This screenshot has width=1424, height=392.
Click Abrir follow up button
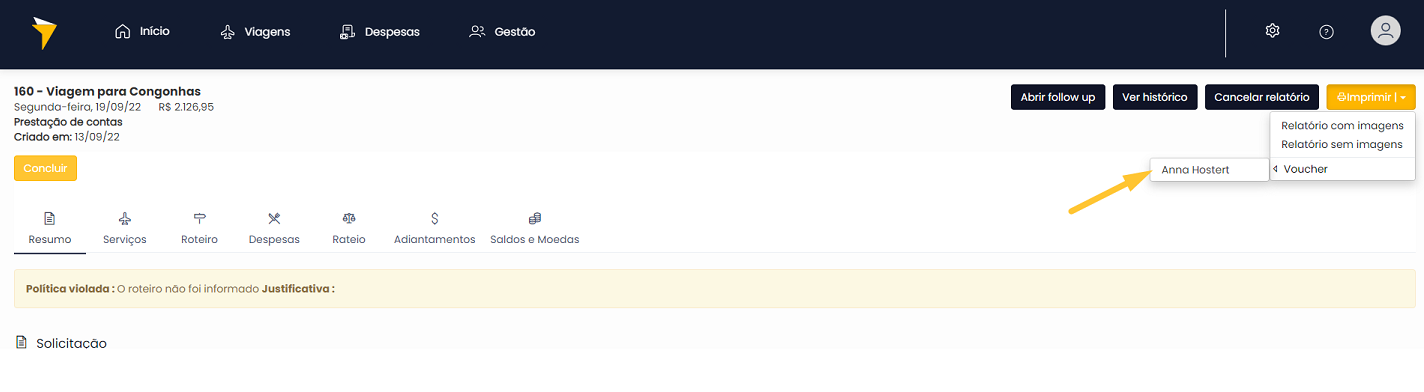point(1058,97)
